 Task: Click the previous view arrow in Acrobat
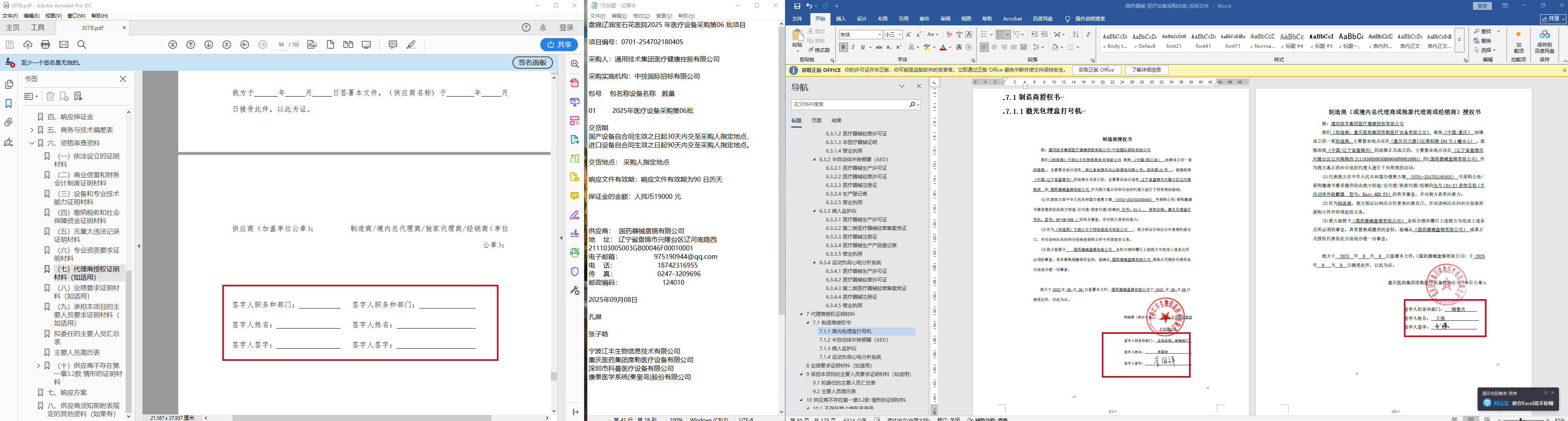click(x=245, y=45)
